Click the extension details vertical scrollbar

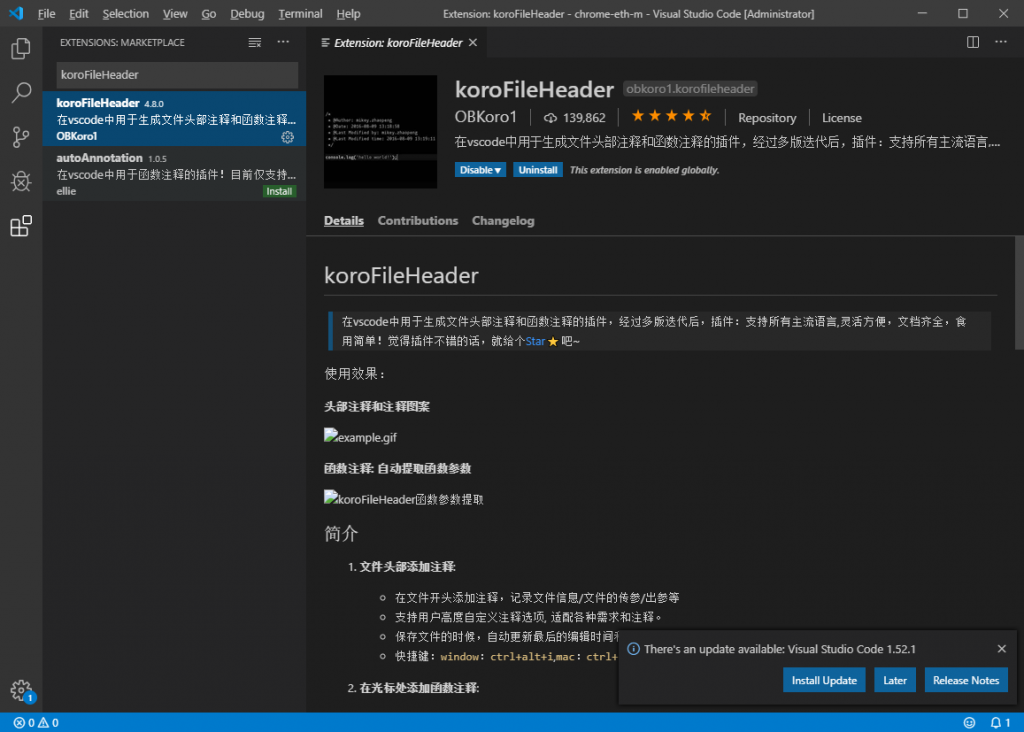pyautogui.click(x=1019, y=294)
